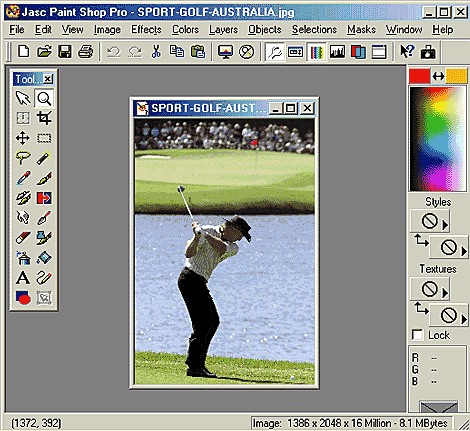
Task: Save the image with the floppy disk icon
Action: point(65,52)
